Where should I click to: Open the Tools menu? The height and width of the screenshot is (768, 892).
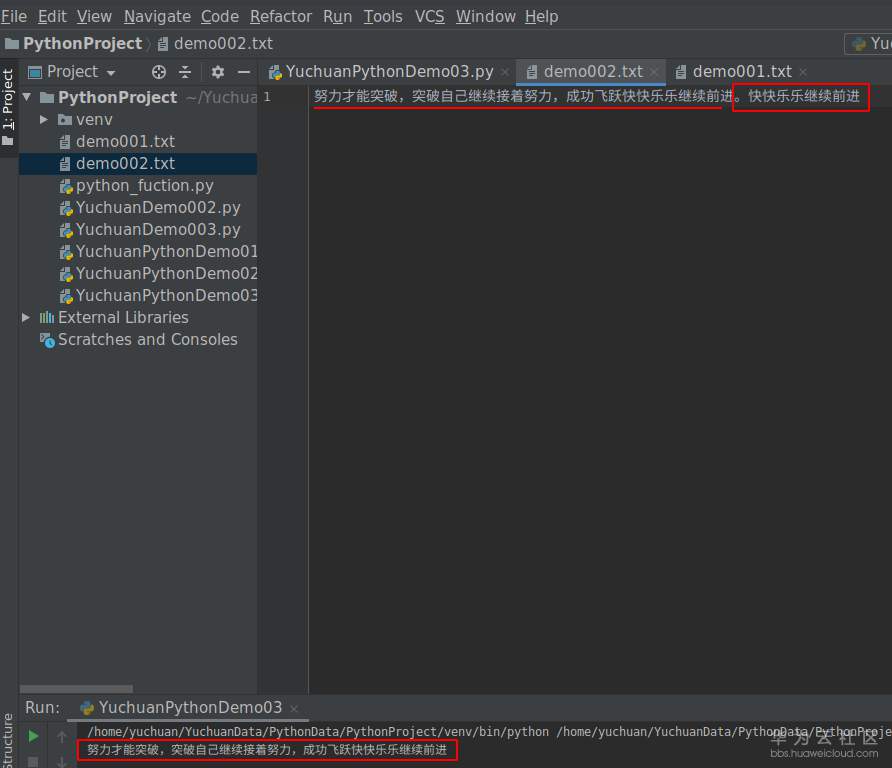tap(383, 16)
